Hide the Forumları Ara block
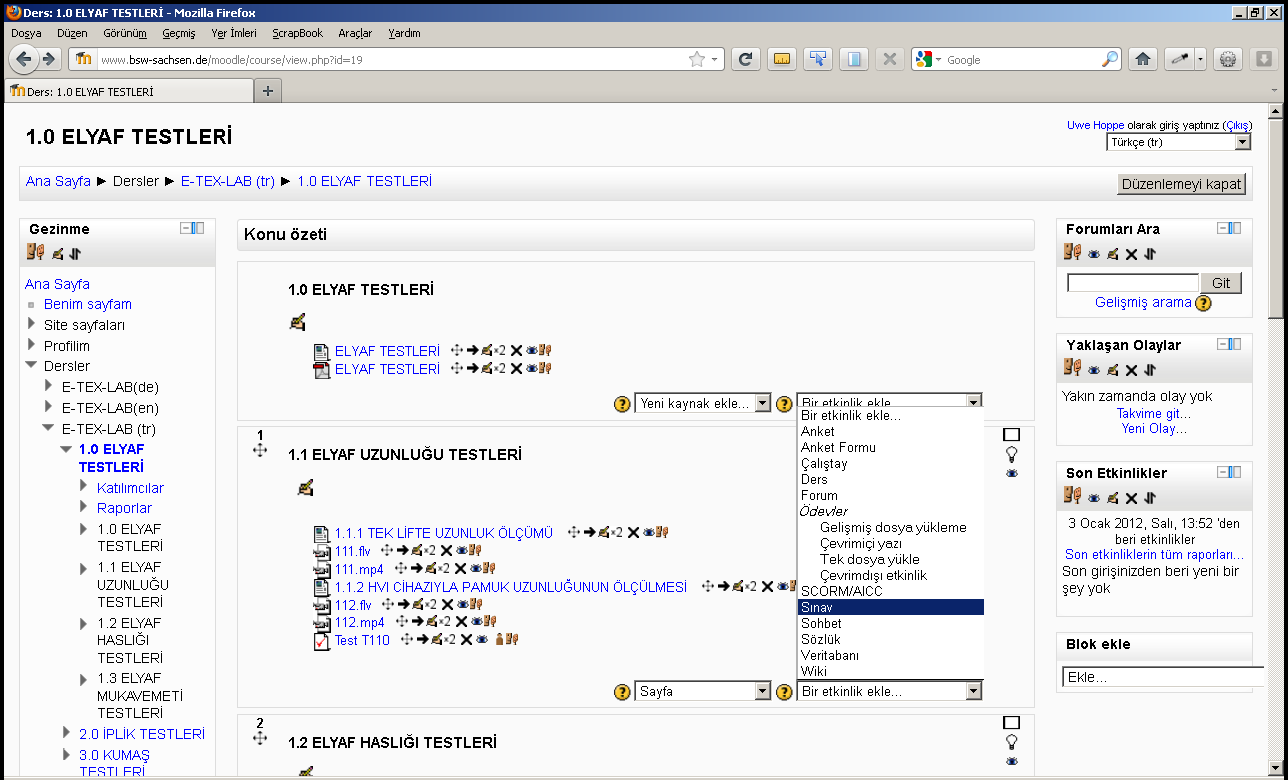1288x780 pixels. [1094, 254]
